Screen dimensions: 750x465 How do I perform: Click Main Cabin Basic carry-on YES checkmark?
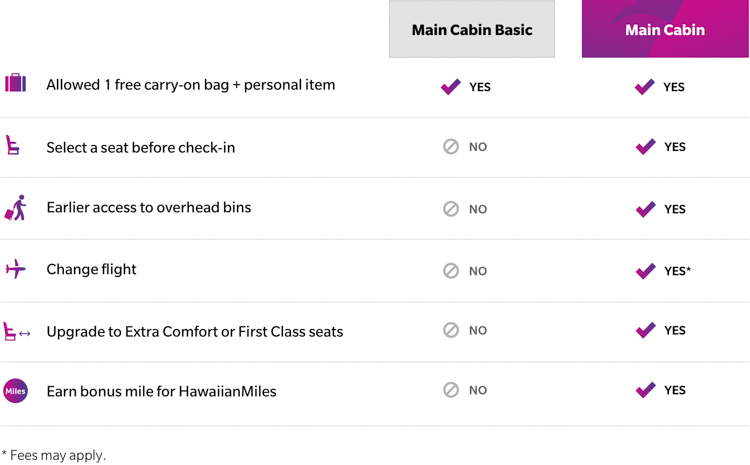(451, 87)
